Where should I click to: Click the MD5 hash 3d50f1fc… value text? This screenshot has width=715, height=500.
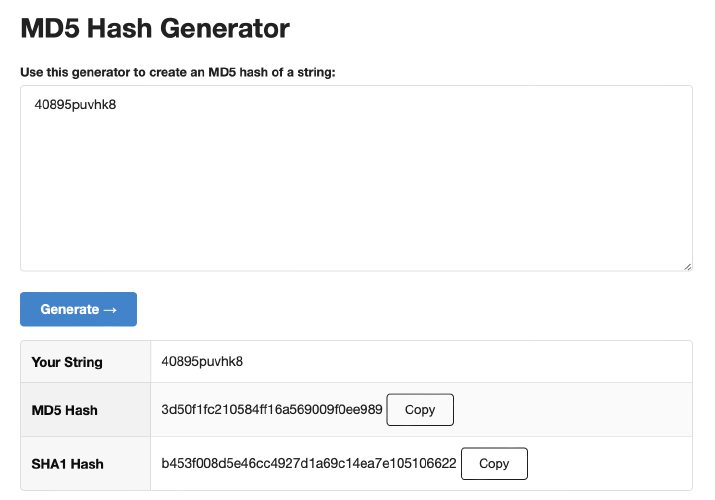point(272,409)
